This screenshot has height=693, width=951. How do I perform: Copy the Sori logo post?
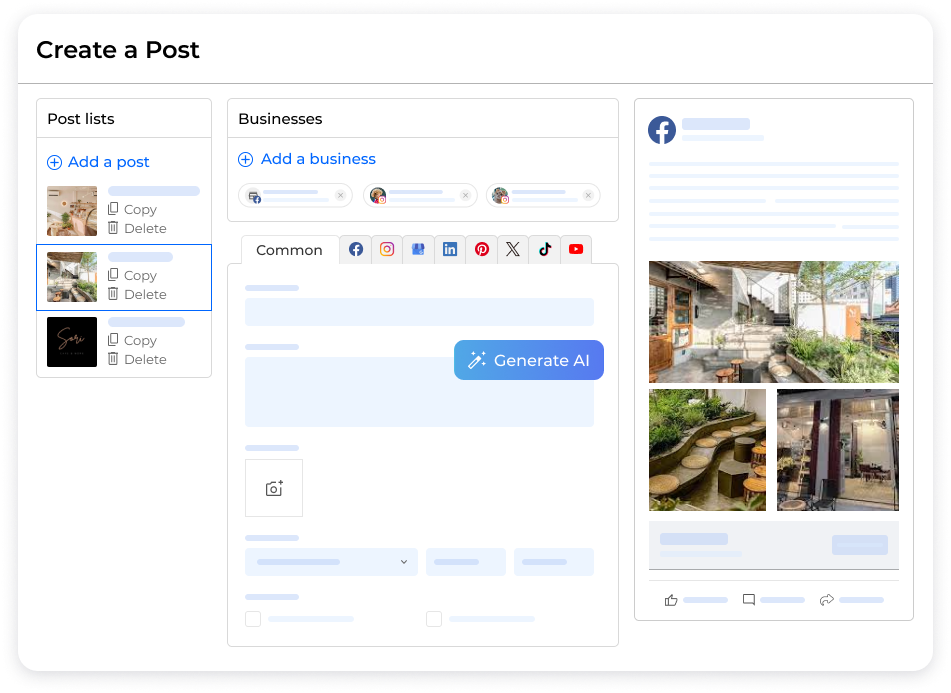coord(132,340)
